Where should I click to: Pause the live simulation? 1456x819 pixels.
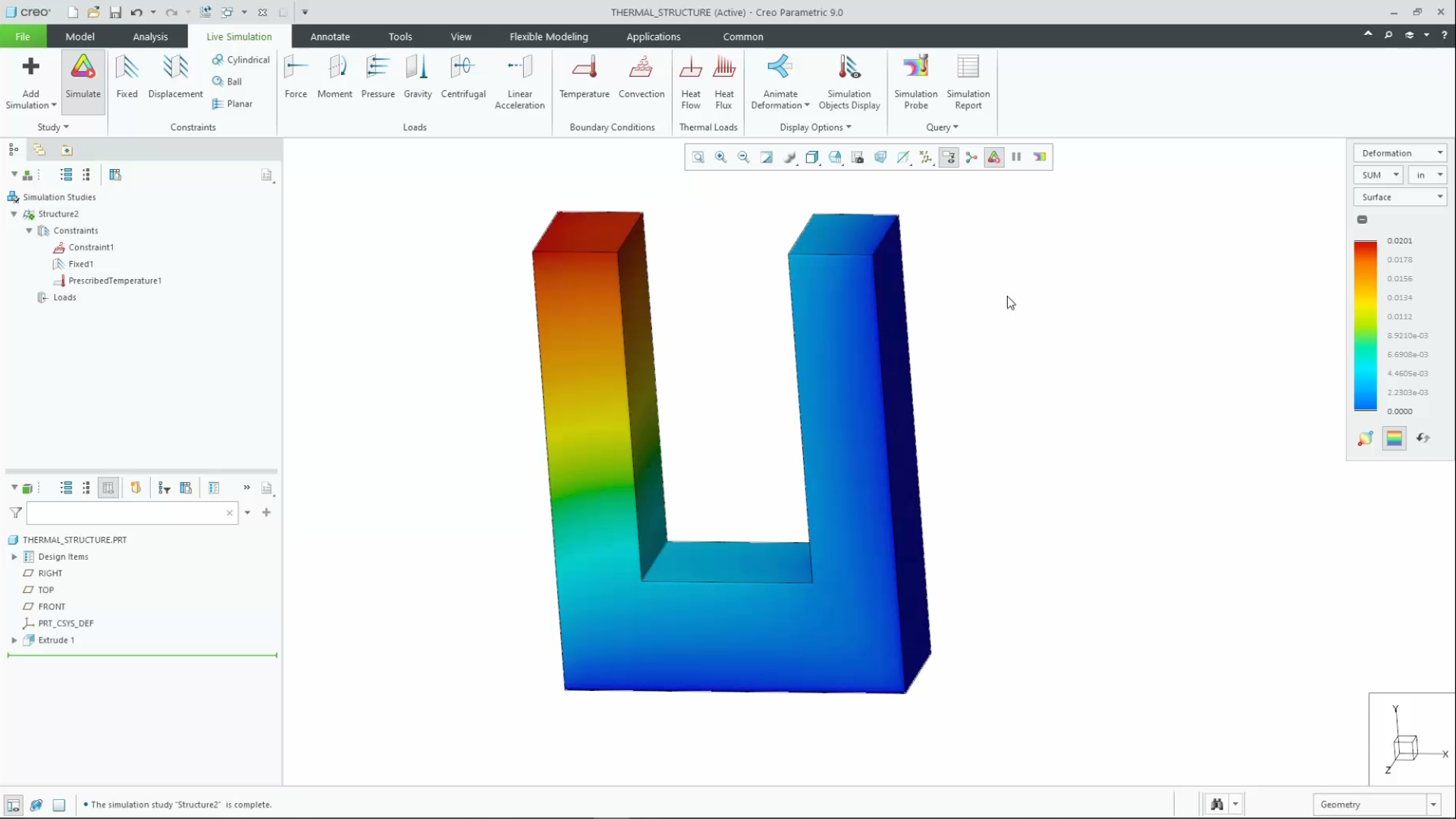(x=1016, y=157)
